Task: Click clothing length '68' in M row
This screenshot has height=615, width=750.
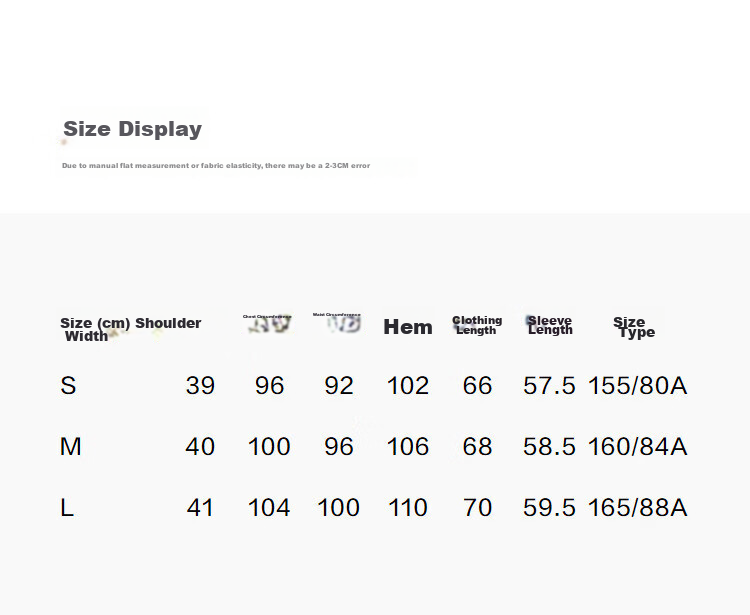Action: 477,447
